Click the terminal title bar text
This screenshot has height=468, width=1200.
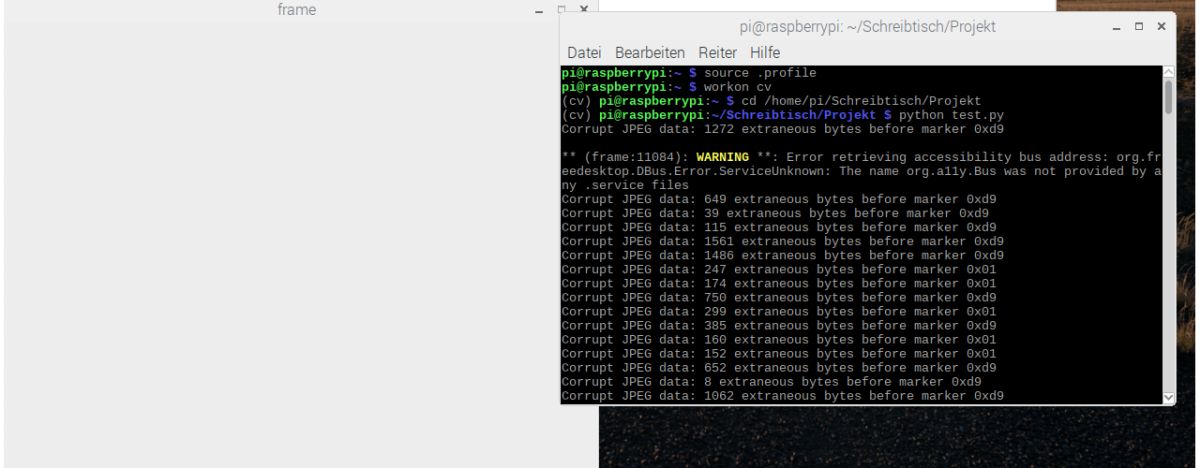coord(866,26)
